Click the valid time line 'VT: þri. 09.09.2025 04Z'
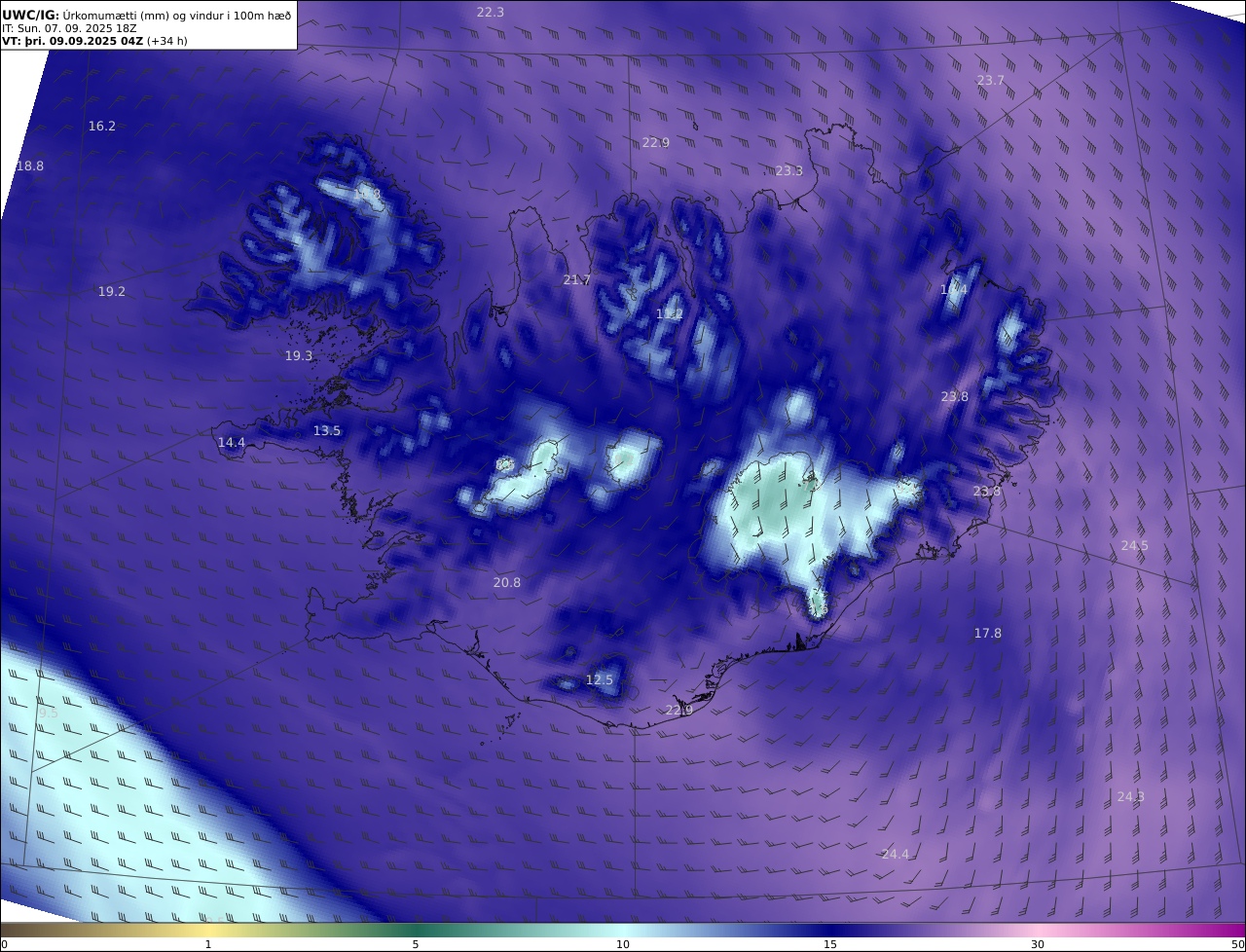Viewport: 1246px width, 952px height. (72, 42)
